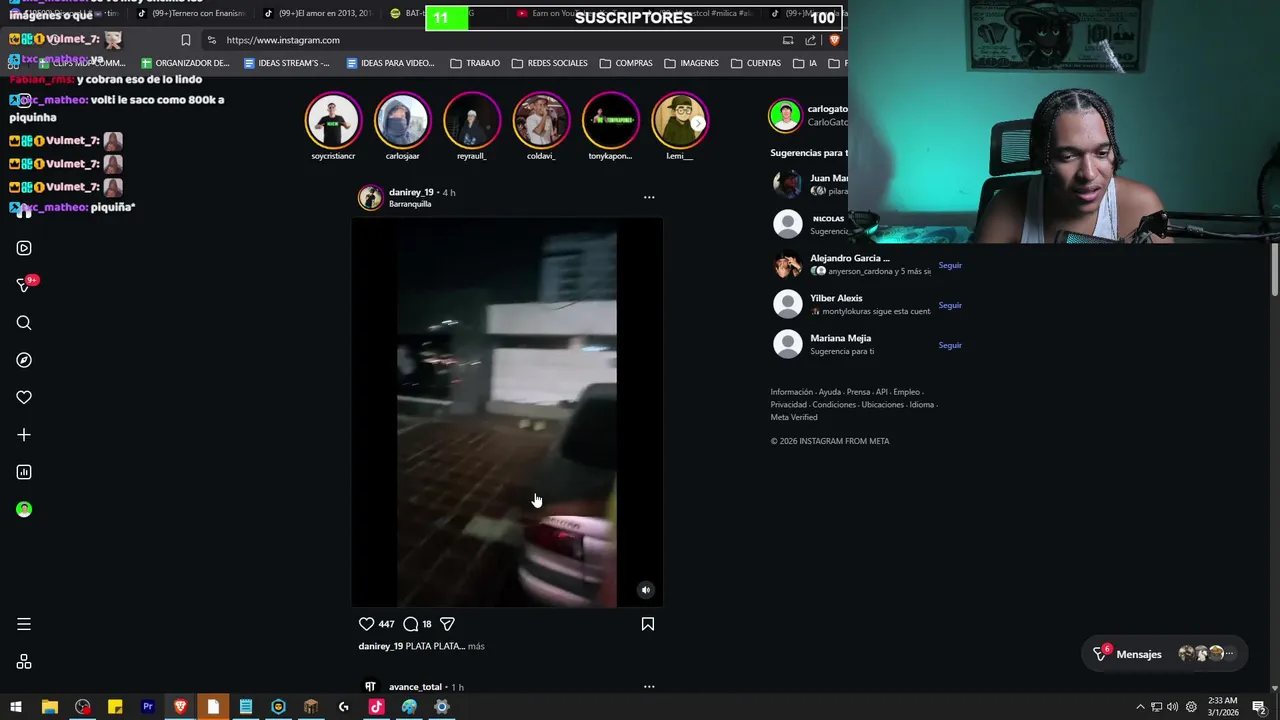Image resolution: width=1280 pixels, height=720 pixels.
Task: Open File Explorer from taskbar
Action: coord(49,707)
